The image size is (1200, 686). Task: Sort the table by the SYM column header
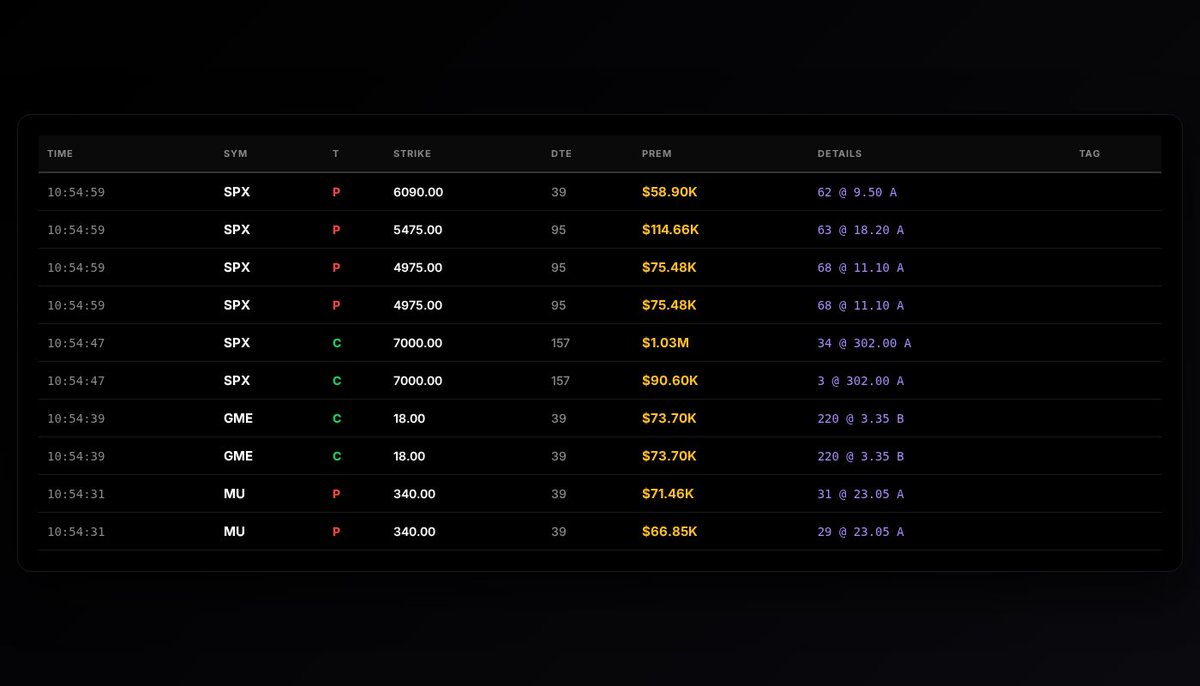point(236,154)
